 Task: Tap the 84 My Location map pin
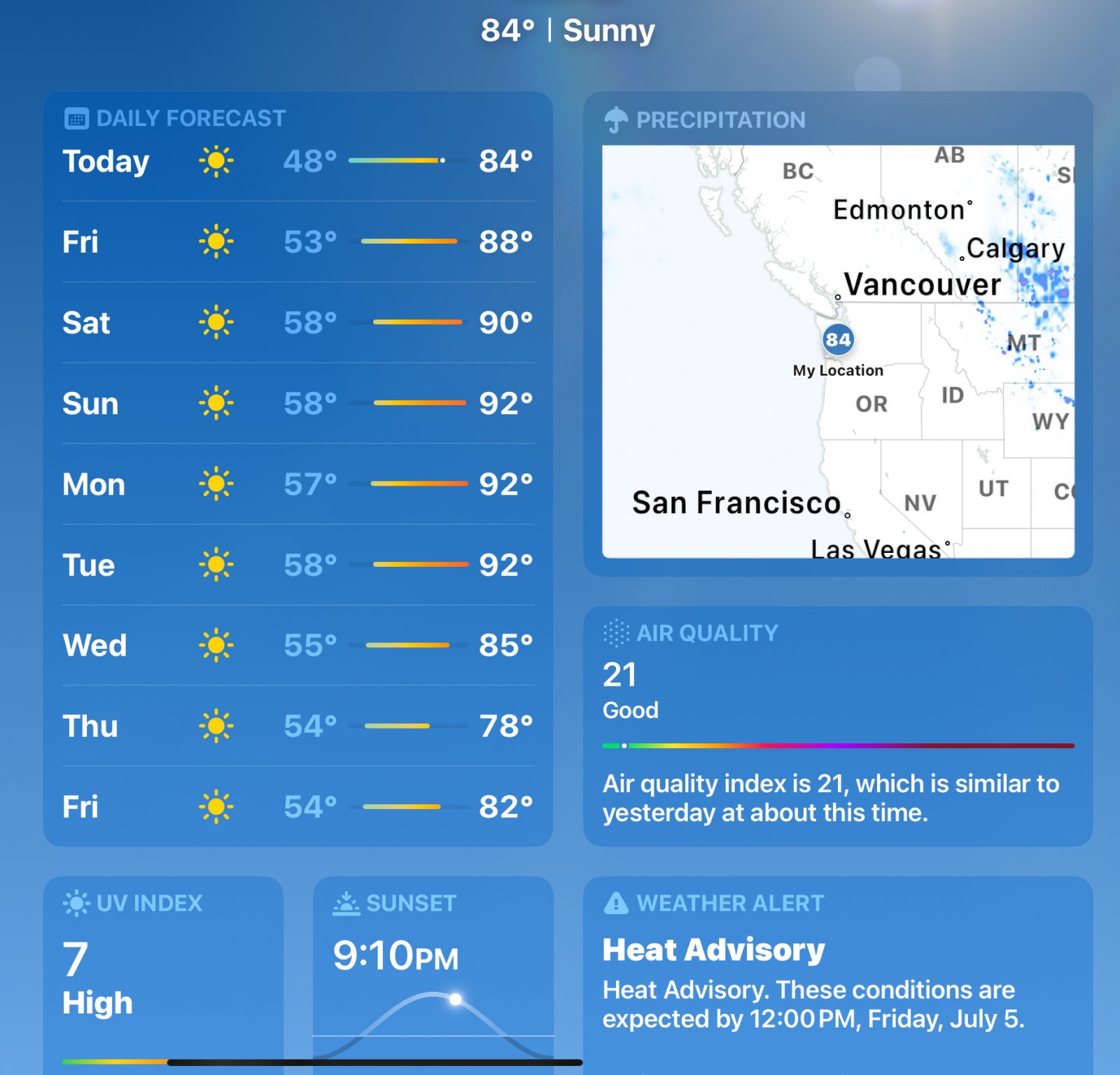[838, 339]
